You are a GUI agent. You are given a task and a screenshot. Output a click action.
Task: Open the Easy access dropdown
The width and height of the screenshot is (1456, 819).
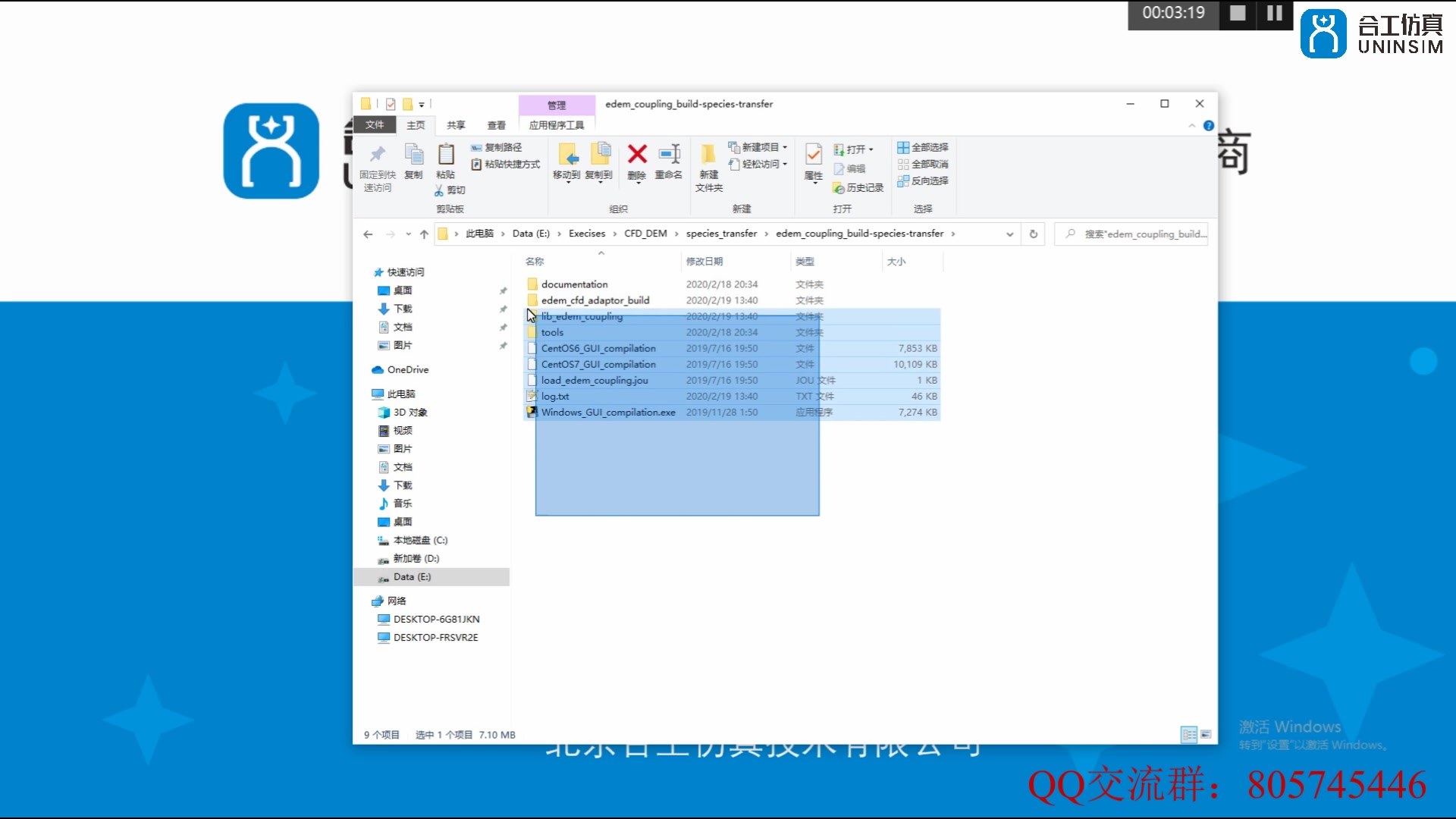tap(758, 164)
